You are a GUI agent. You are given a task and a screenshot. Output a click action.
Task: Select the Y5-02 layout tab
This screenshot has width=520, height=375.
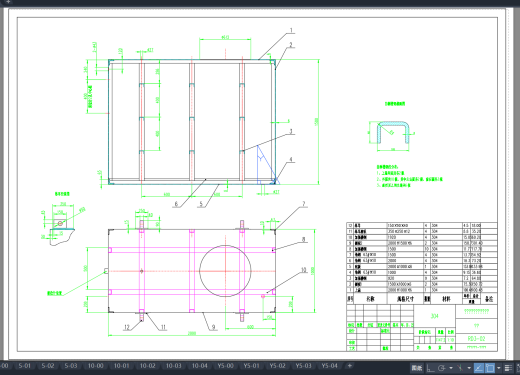(x=277, y=366)
